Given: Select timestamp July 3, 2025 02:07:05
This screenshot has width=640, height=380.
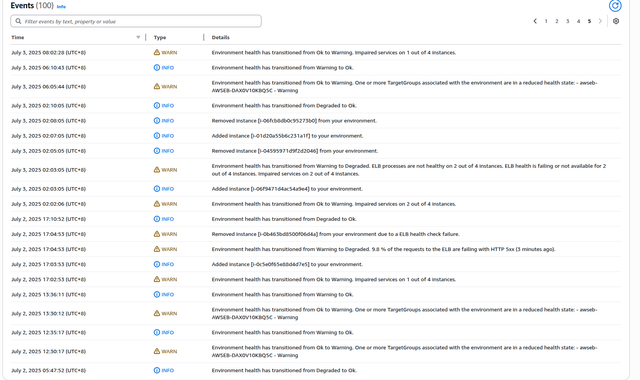Looking at the screenshot, I should (49, 136).
